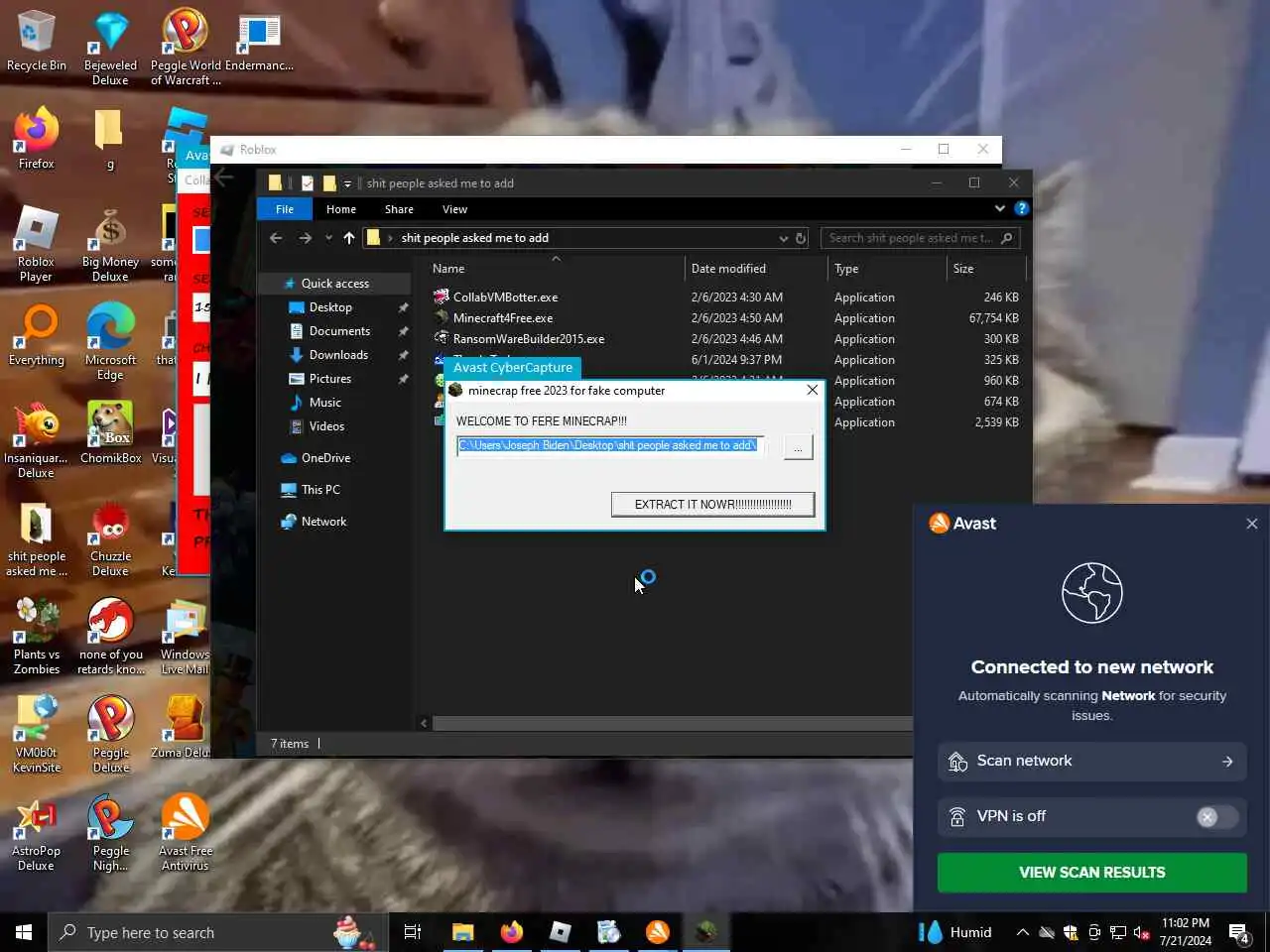1270x952 pixels.
Task: Show hidden system tray icons
Action: [x=1022, y=932]
